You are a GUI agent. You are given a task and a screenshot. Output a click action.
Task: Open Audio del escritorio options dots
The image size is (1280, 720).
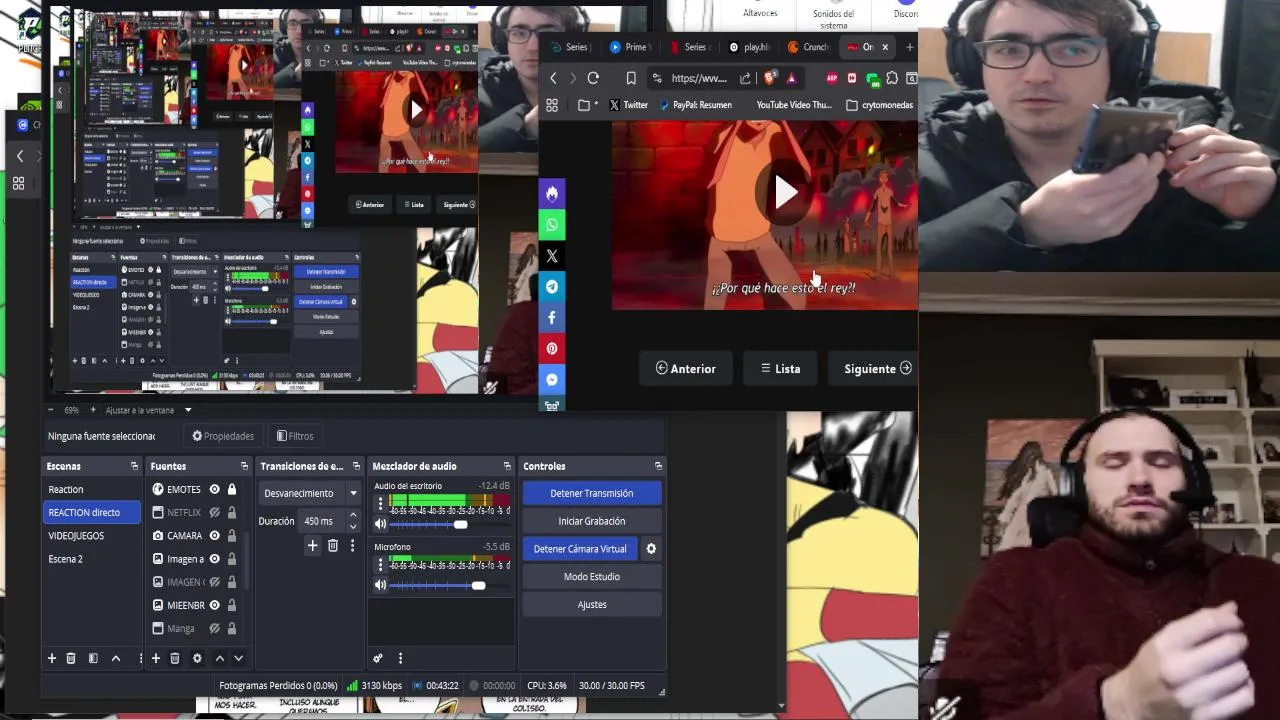[x=380, y=505]
